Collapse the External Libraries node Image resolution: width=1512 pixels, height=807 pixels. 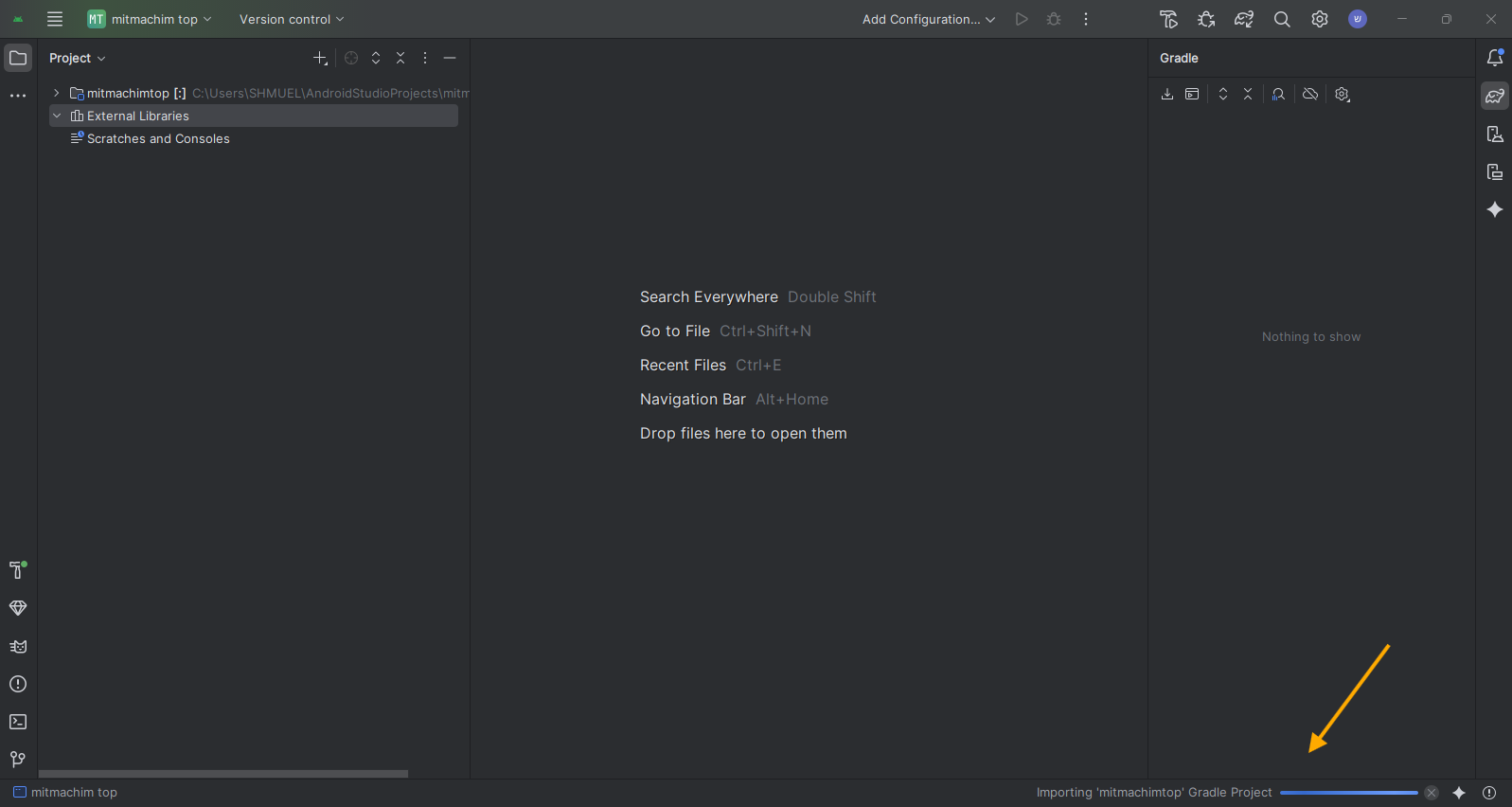point(57,116)
